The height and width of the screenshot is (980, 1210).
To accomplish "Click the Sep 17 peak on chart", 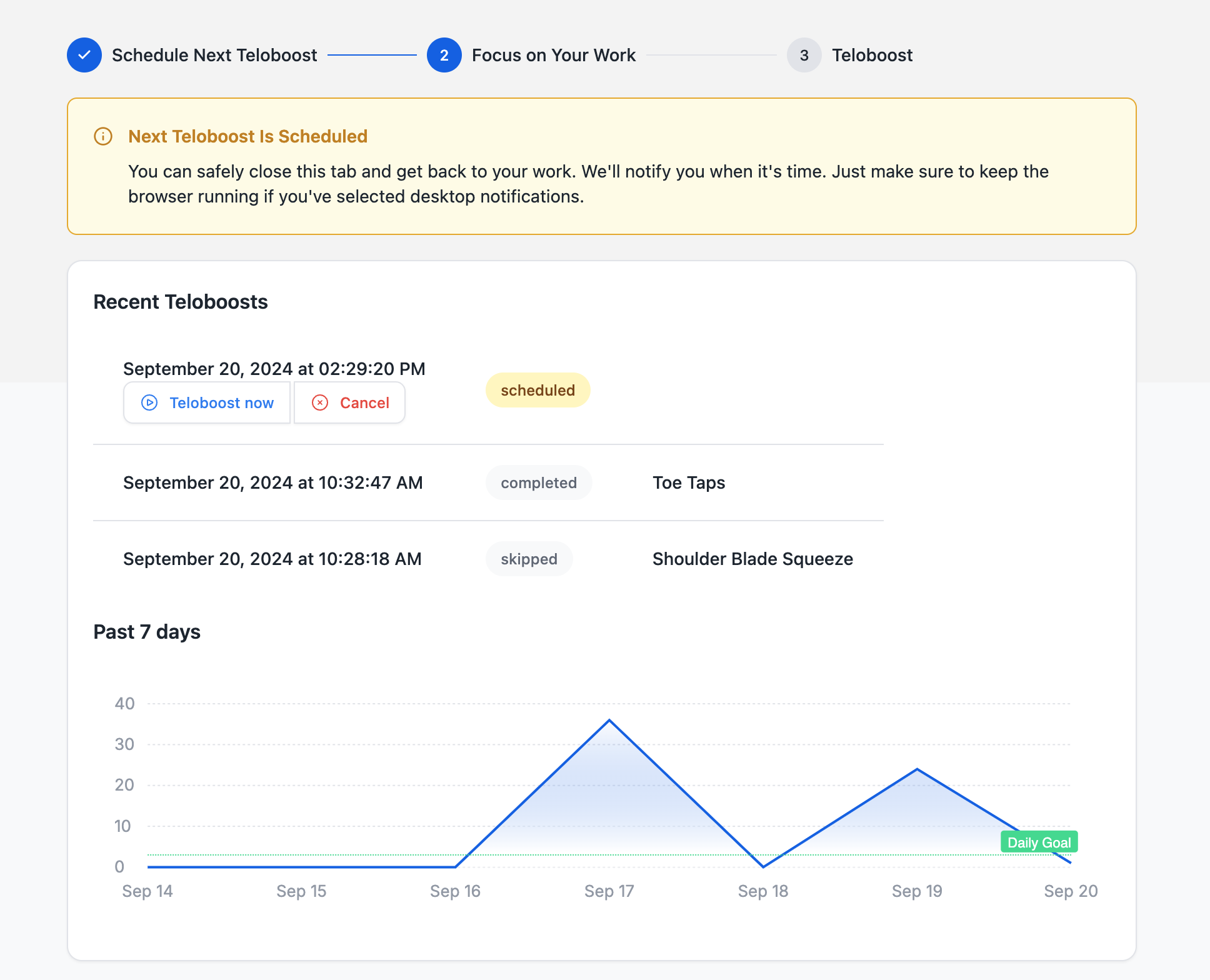I will coord(609,721).
